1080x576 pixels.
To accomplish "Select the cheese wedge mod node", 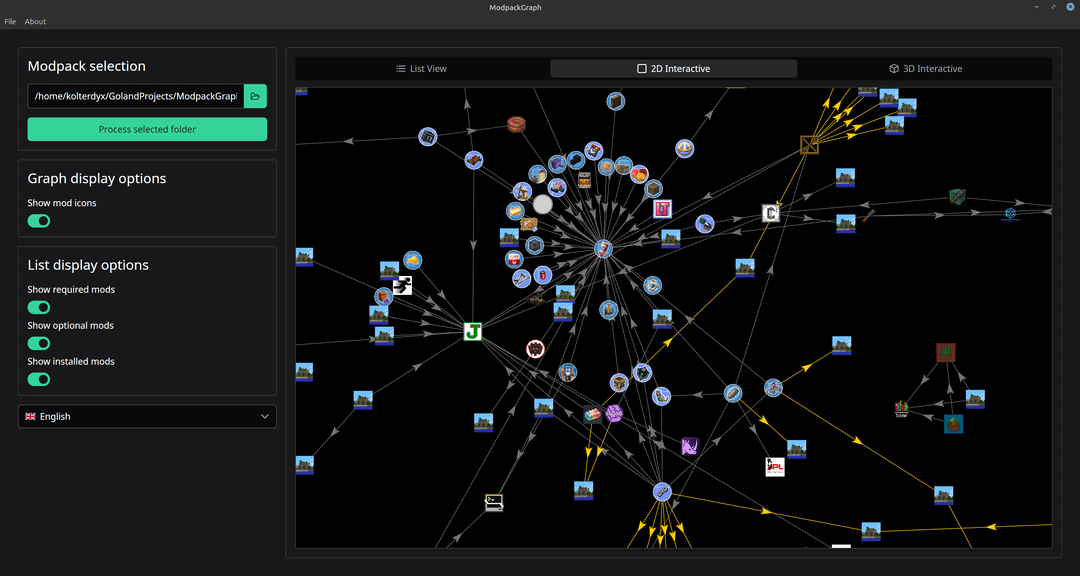I will [x=412, y=260].
